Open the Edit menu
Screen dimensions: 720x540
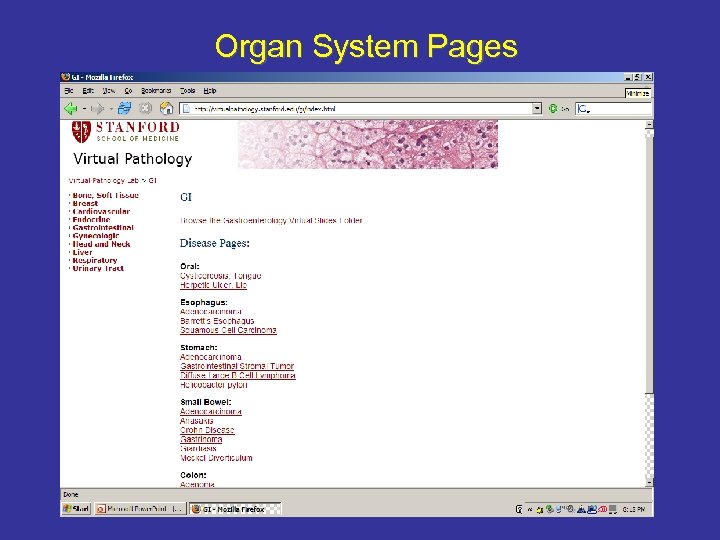88,91
